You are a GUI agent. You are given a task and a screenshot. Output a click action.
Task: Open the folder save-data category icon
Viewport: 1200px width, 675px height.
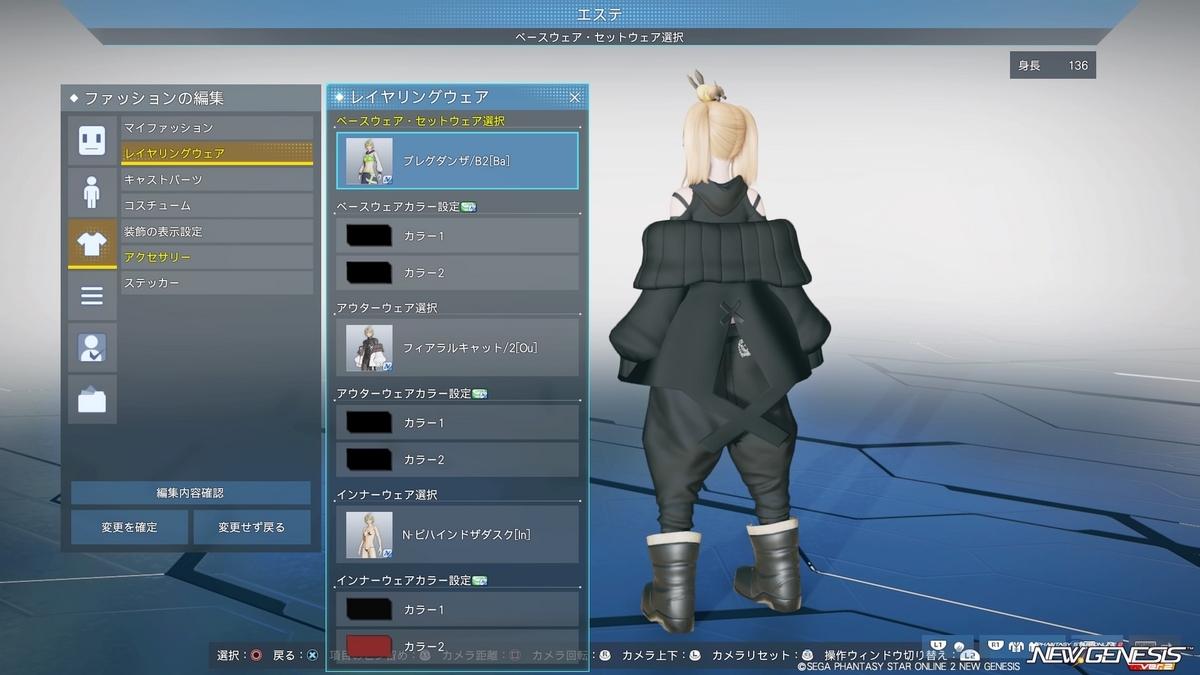92,400
